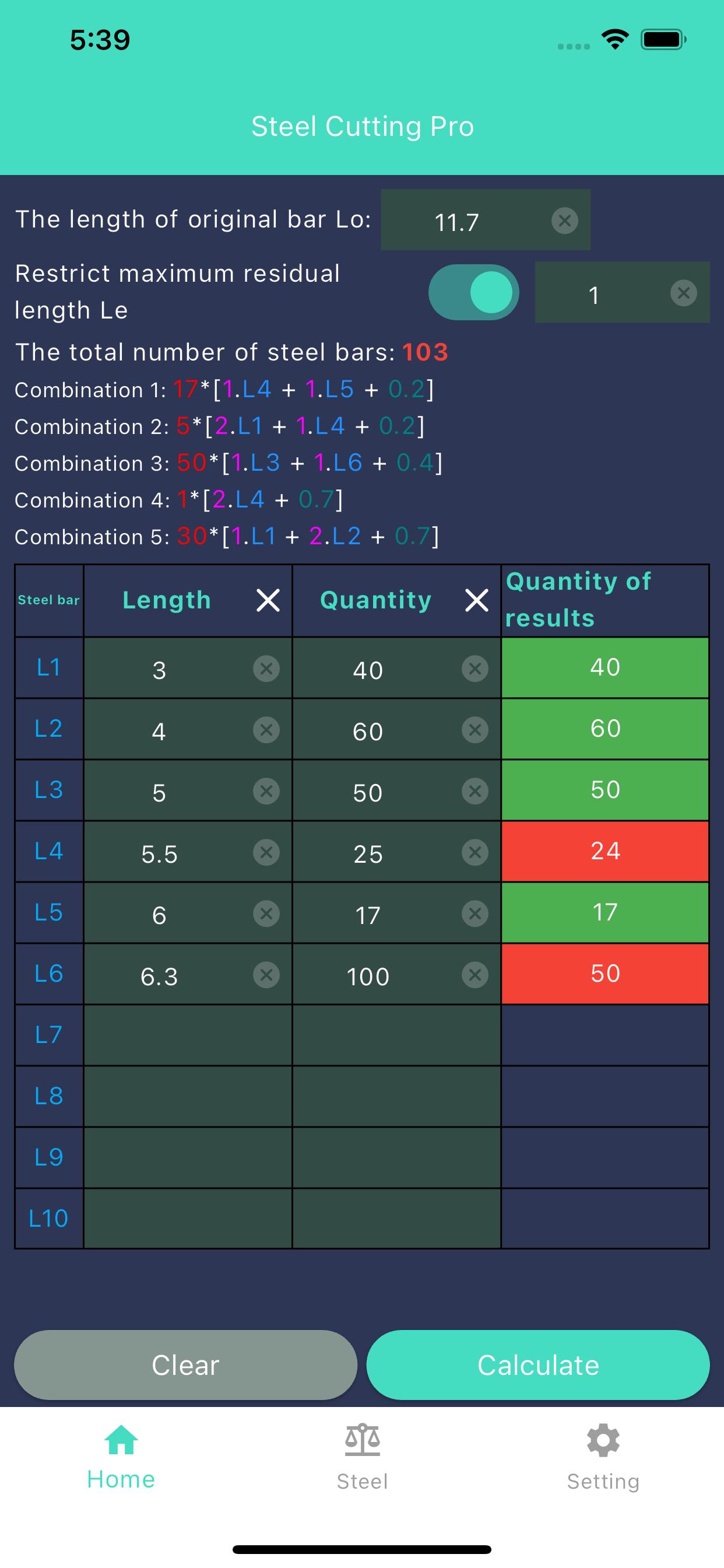Tap the Combination 1 result line
This screenshot has height=1568, width=724.
tap(224, 390)
